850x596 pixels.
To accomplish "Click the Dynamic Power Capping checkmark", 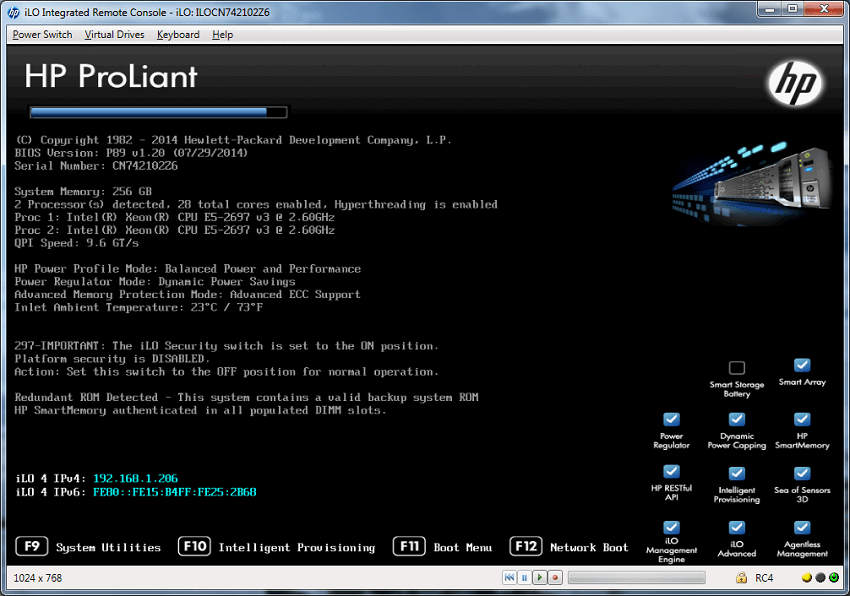I will [737, 419].
